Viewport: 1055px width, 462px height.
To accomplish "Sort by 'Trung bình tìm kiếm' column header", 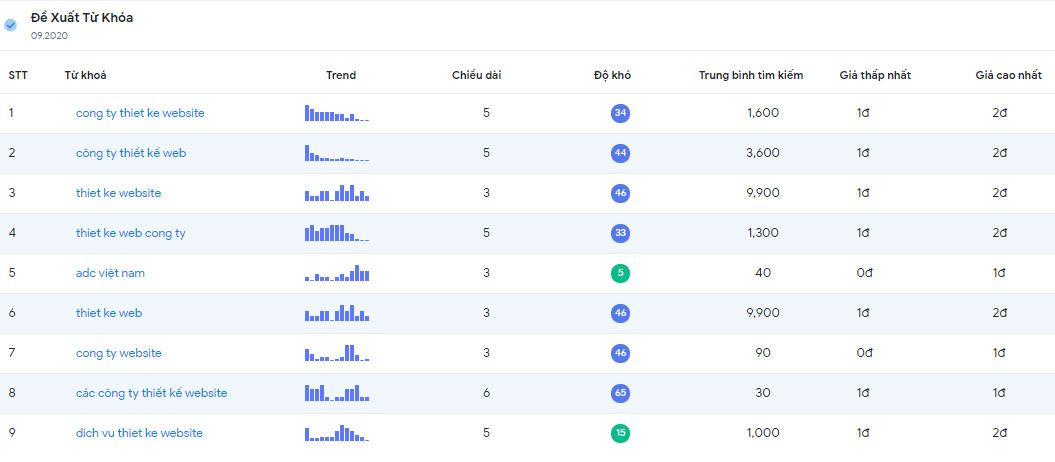I will click(757, 75).
